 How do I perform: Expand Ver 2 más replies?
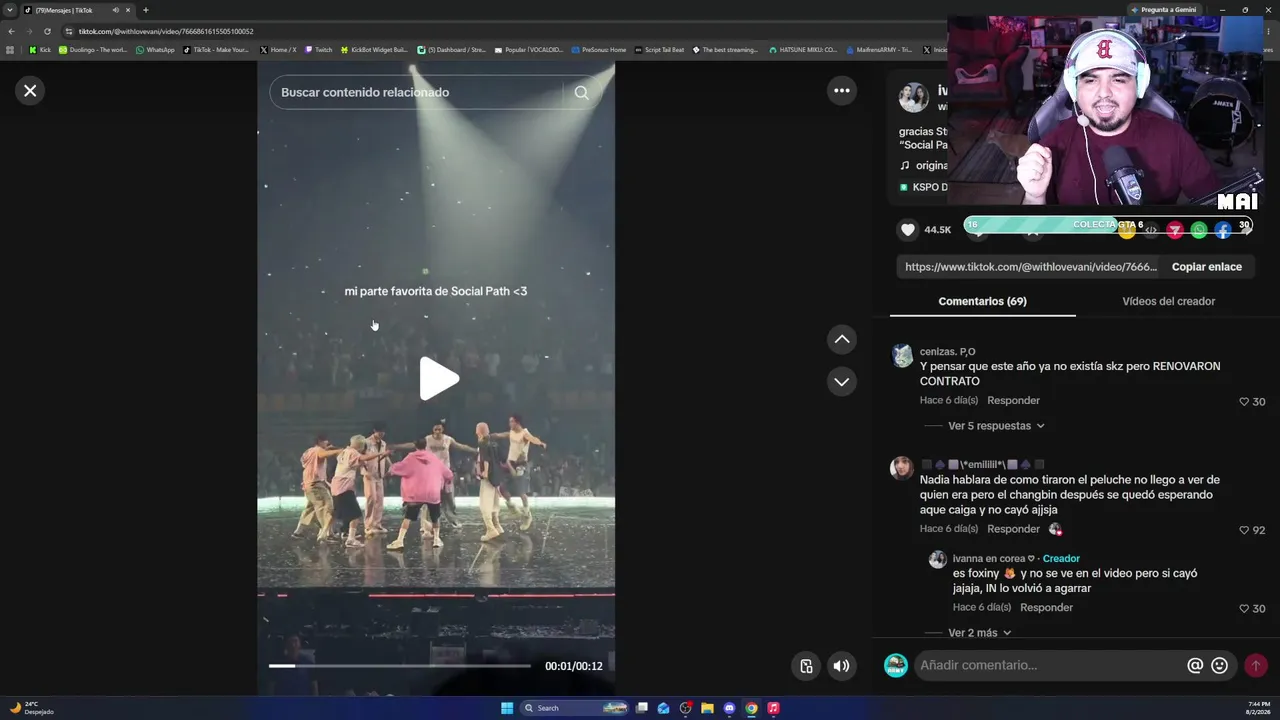click(980, 633)
